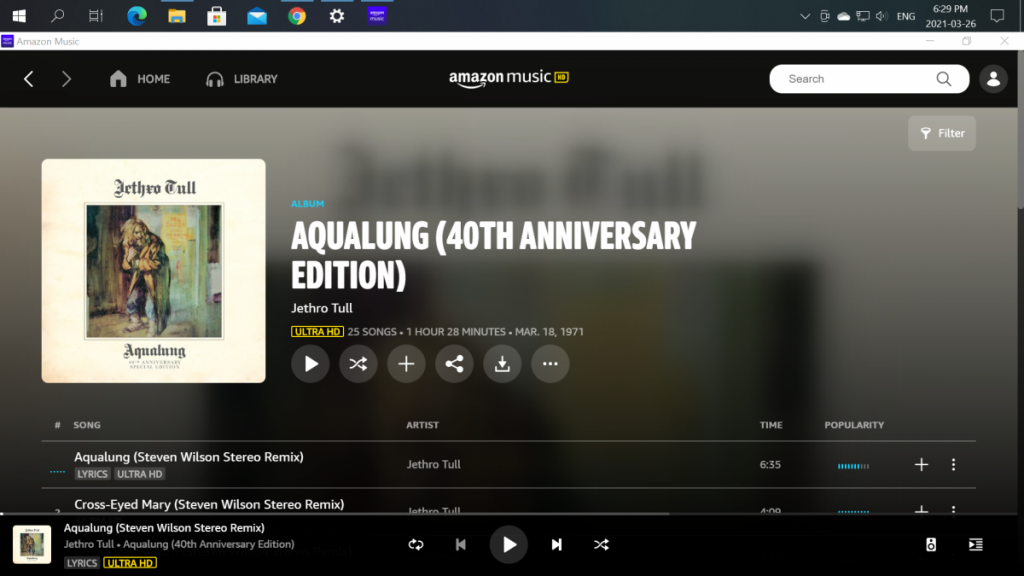This screenshot has width=1024, height=576.
Task: Open Google Chrome from the taskbar
Action: (x=297, y=16)
